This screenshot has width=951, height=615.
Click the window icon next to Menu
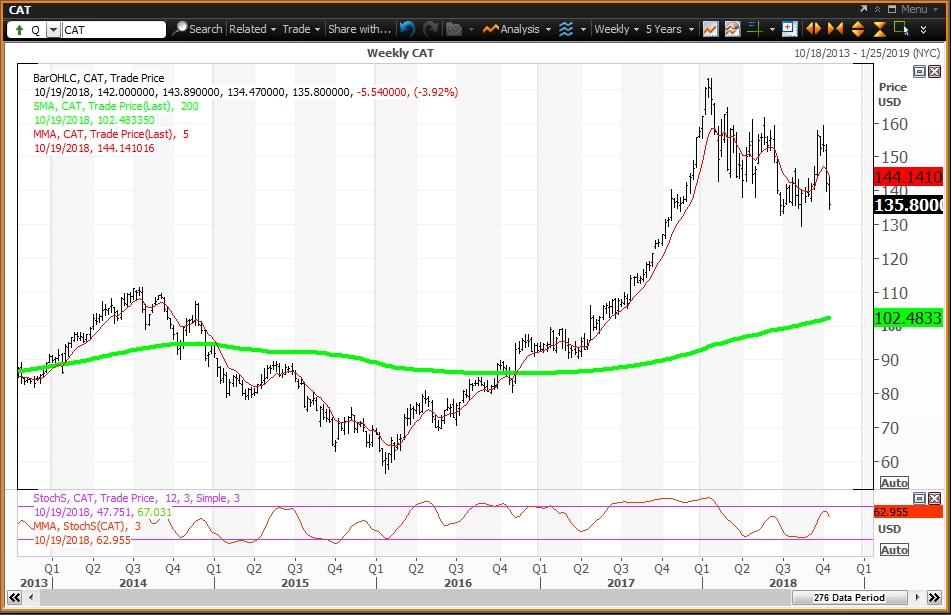tap(892, 9)
